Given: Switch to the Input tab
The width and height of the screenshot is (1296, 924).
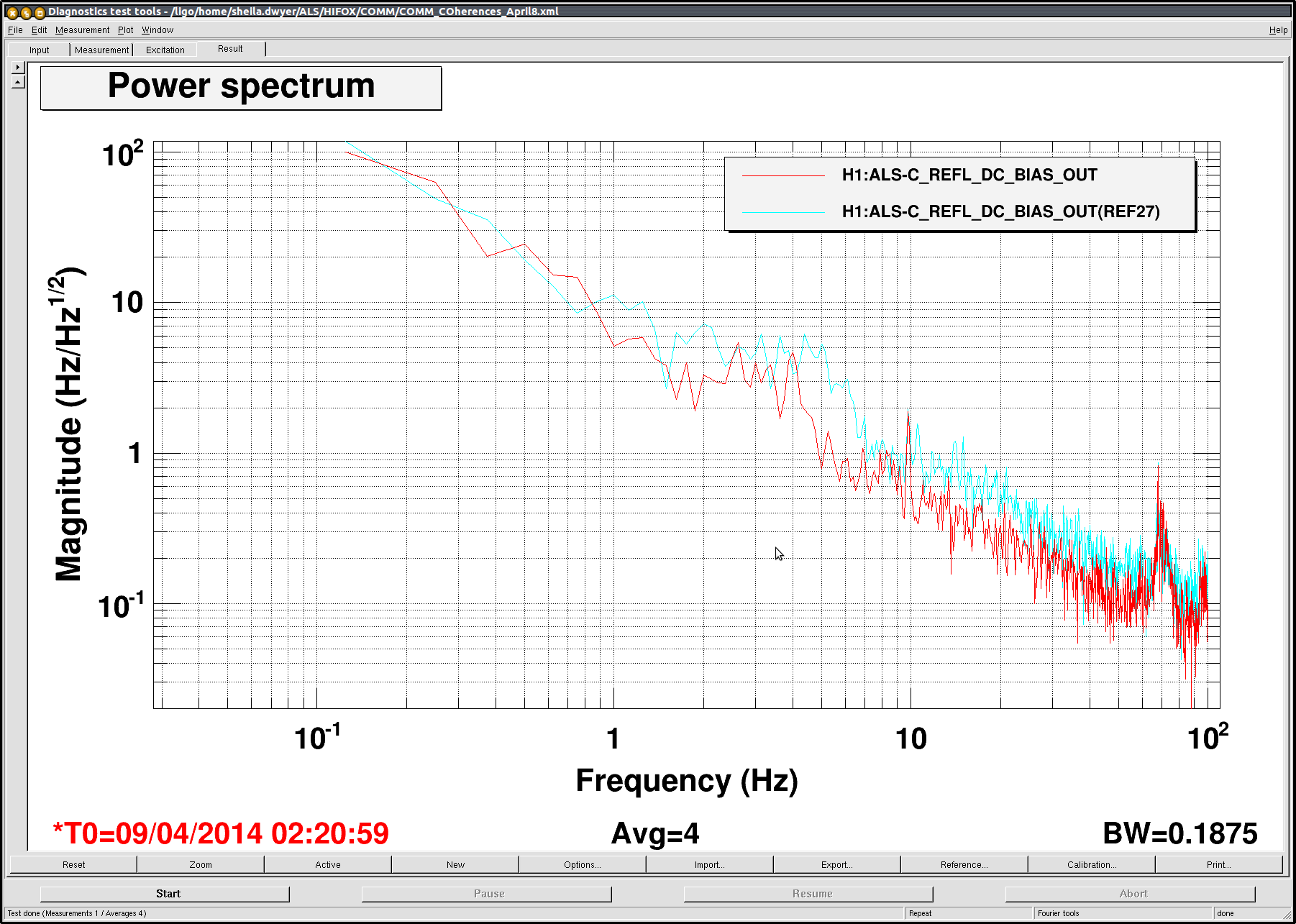Looking at the screenshot, I should [39, 50].
